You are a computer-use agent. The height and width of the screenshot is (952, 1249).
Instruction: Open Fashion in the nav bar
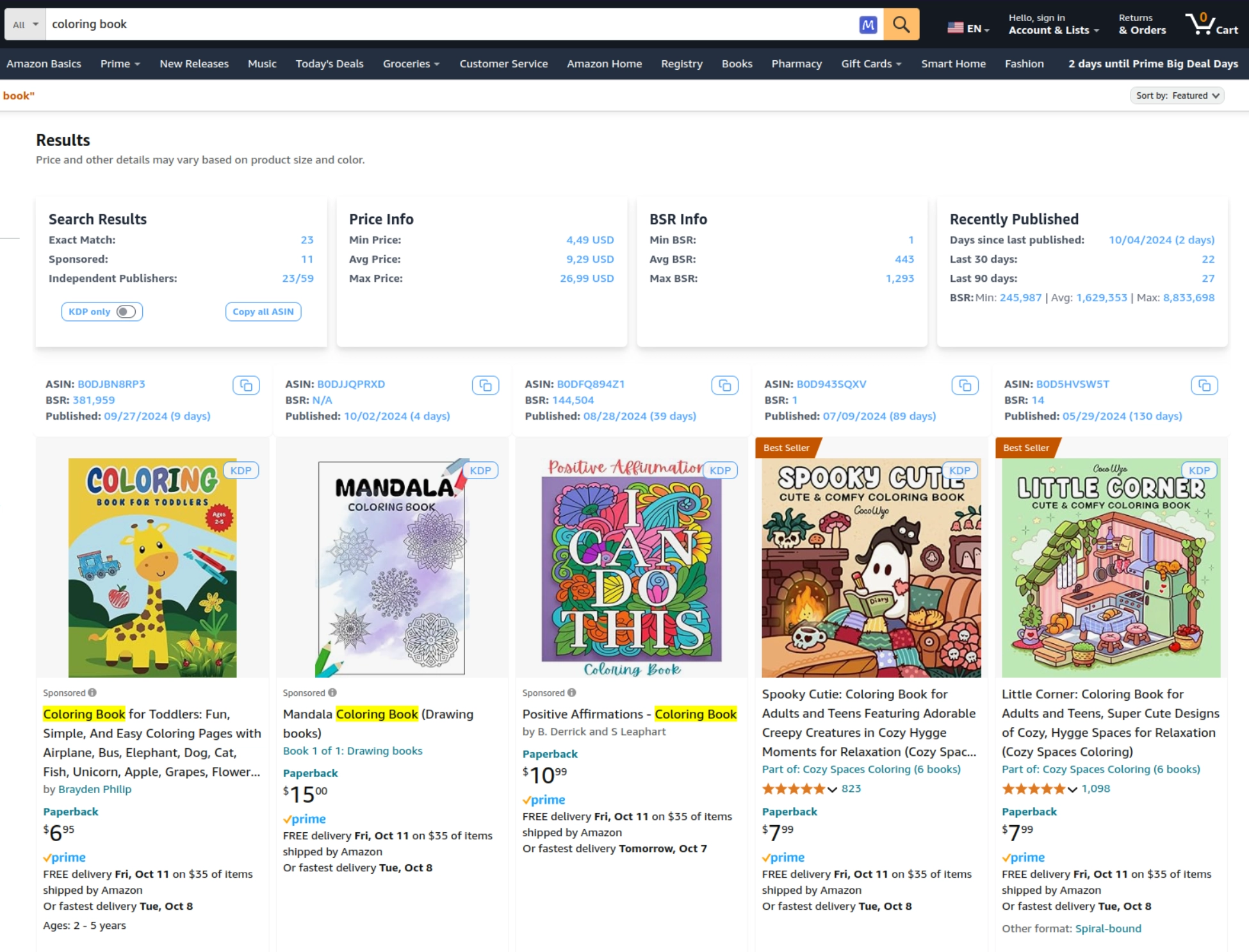[x=1024, y=63]
